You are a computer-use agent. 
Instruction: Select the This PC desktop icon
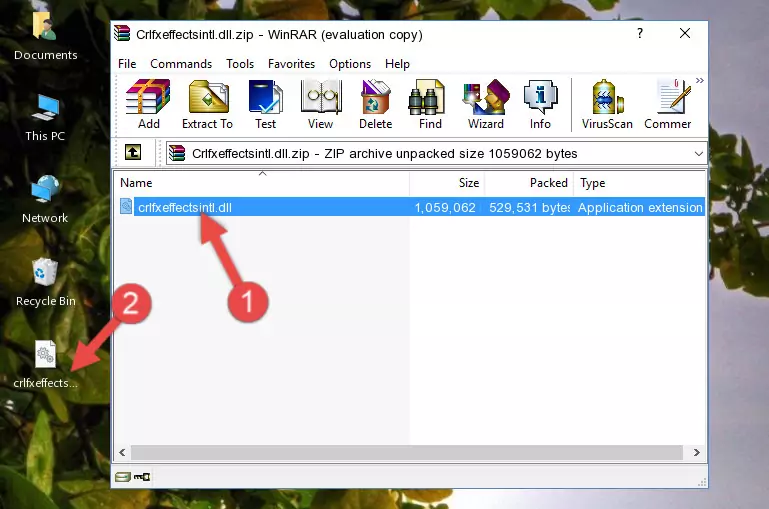pyautogui.click(x=45, y=118)
